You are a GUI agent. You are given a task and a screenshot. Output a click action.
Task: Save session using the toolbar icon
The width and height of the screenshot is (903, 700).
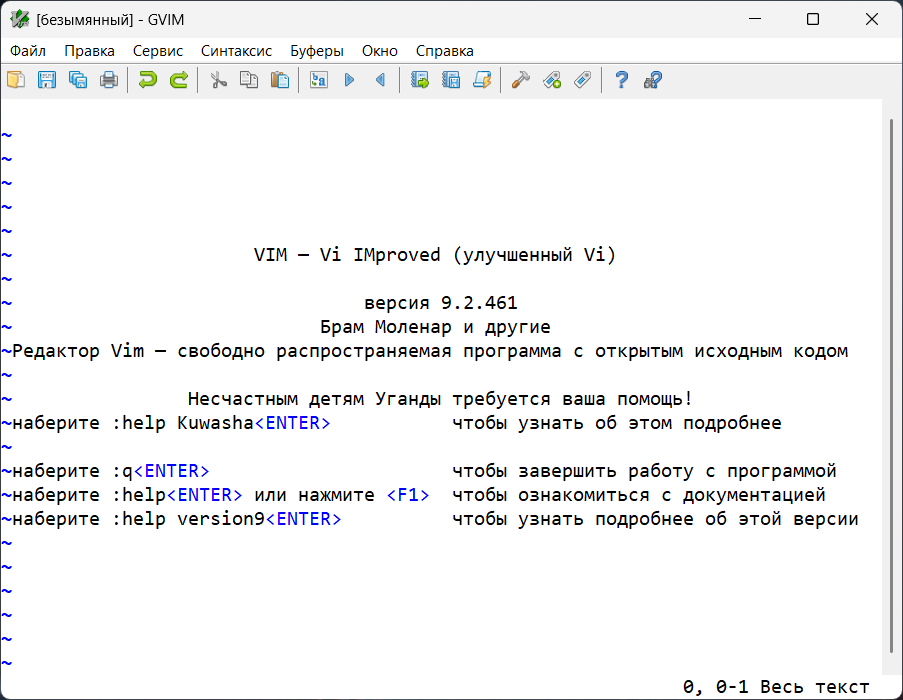(x=451, y=79)
